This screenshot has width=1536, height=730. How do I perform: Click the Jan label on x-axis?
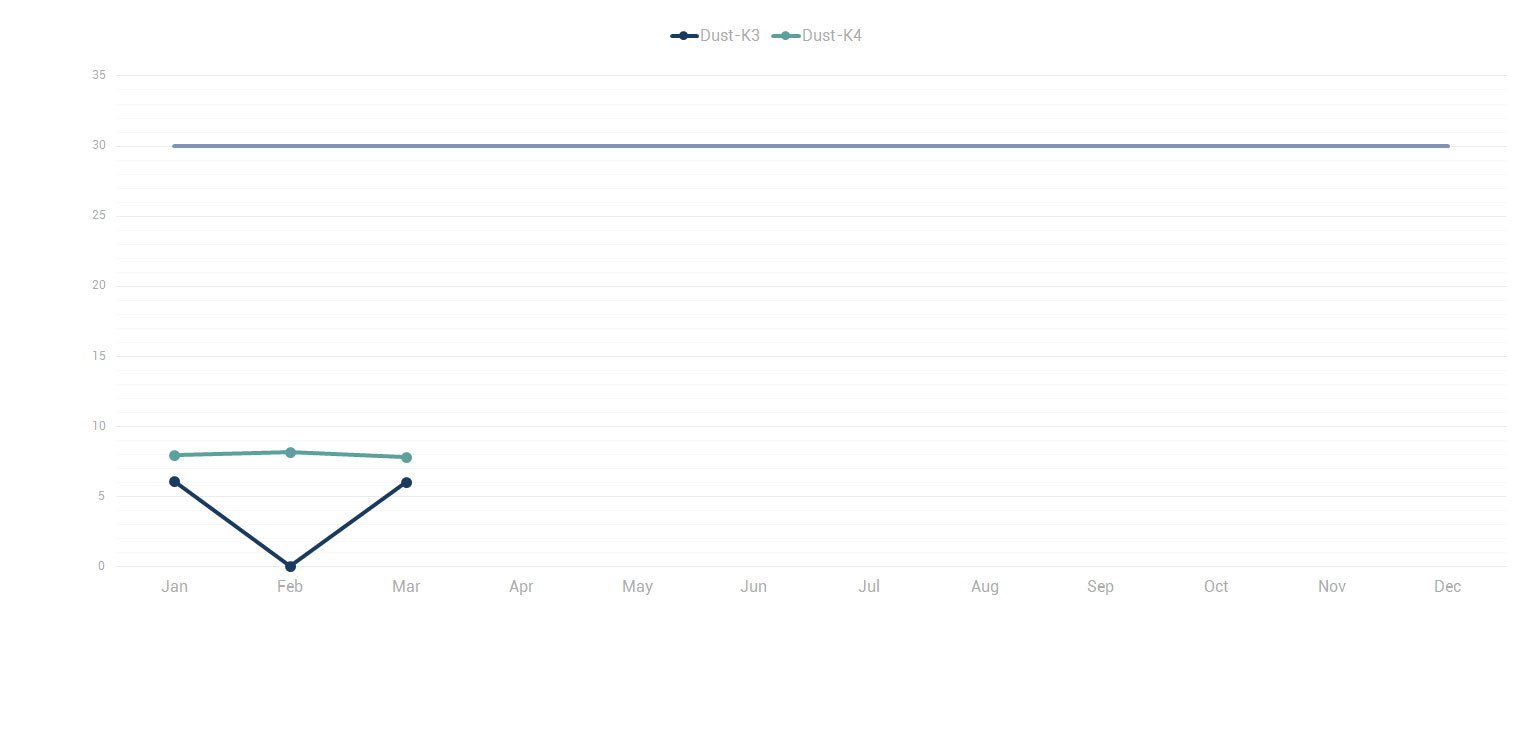174,587
